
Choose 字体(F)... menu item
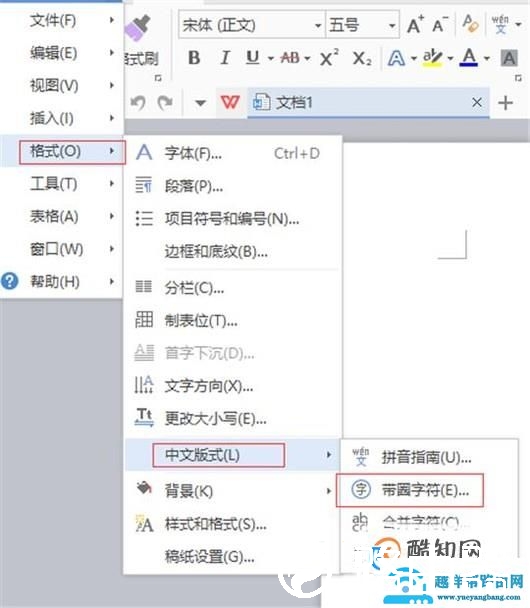tap(233, 154)
